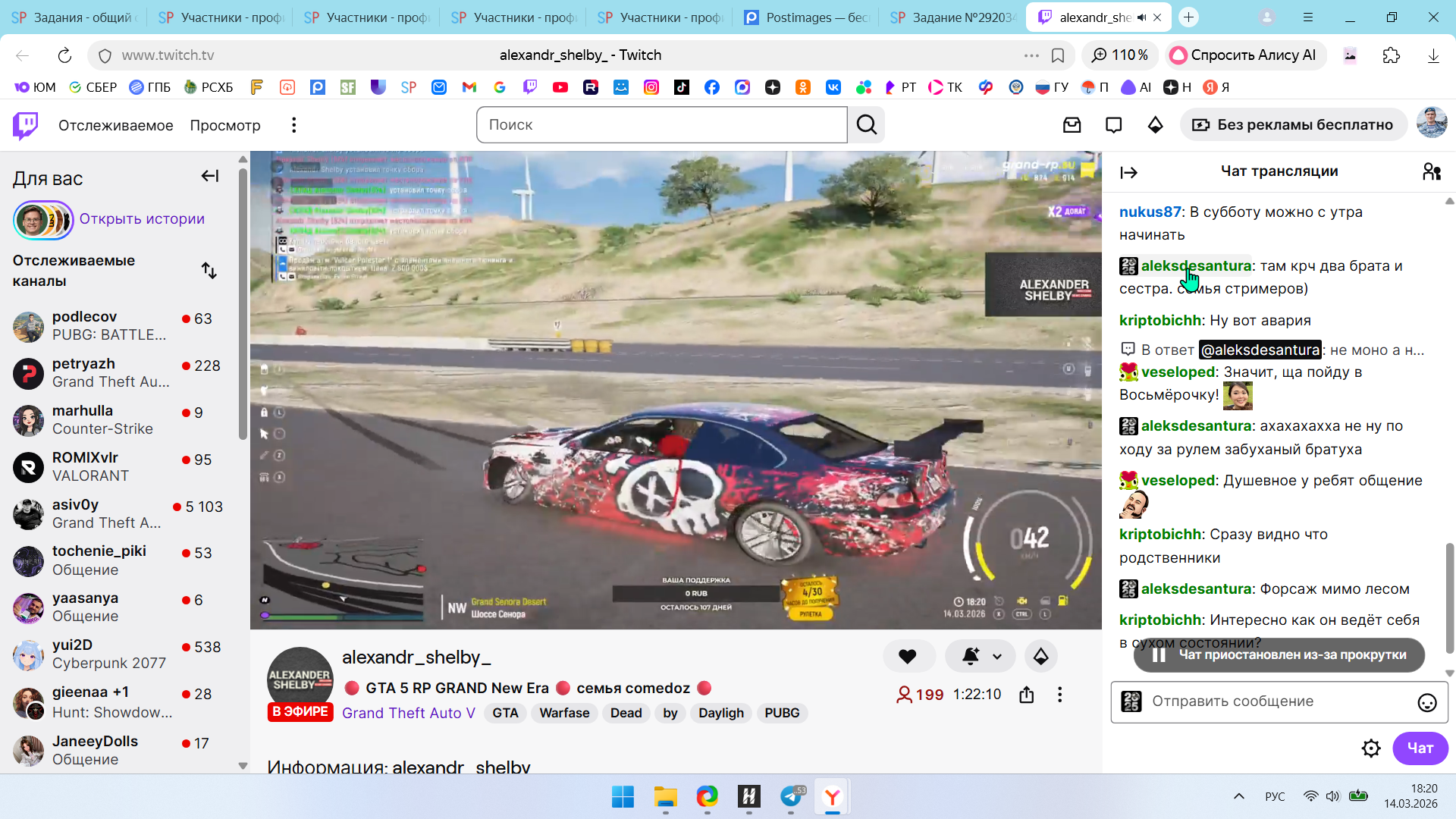The image size is (1456, 819).
Task: Open community members list icon in chat
Action: [x=1431, y=172]
